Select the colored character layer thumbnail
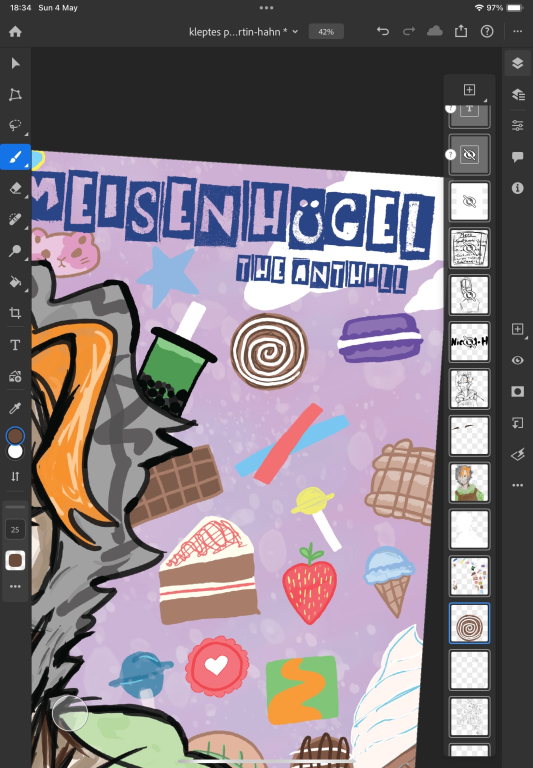The height and width of the screenshot is (768, 533). coord(469,482)
